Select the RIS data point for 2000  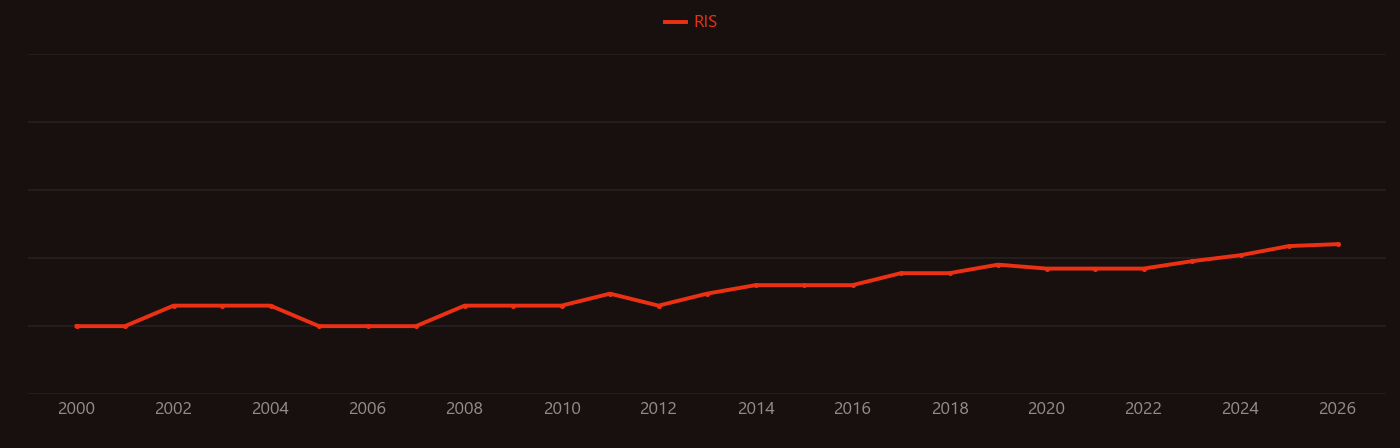point(77,326)
